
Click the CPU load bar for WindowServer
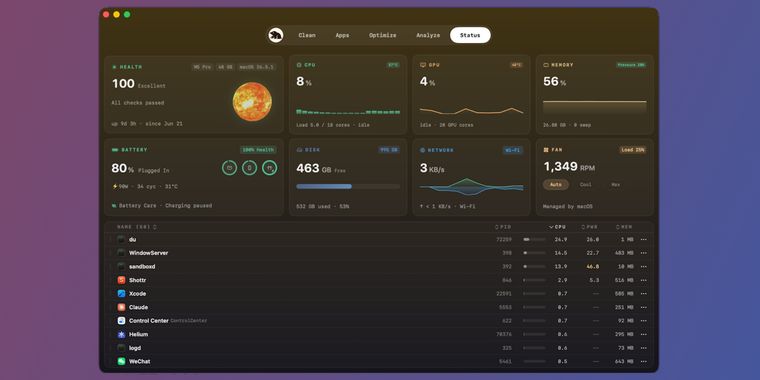pos(534,253)
